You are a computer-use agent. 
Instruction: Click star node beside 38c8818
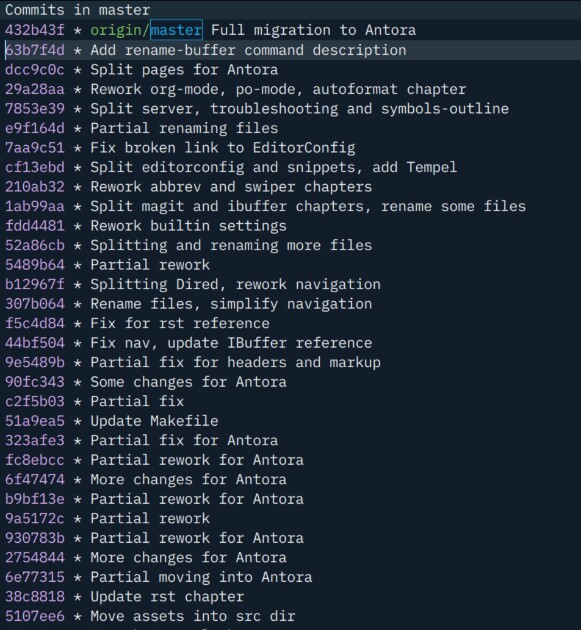click(x=77, y=597)
